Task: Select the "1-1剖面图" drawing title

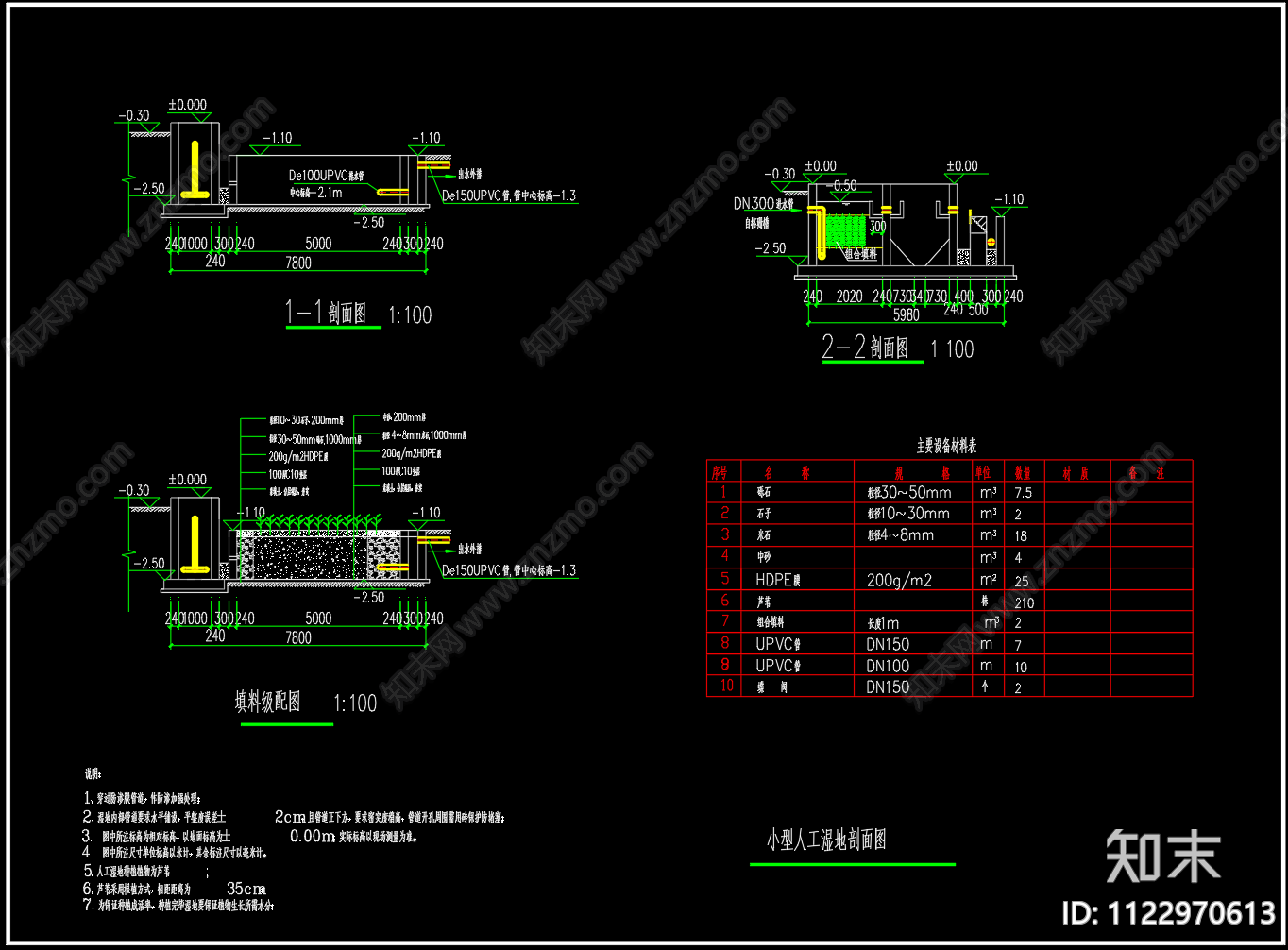Action: (x=327, y=313)
